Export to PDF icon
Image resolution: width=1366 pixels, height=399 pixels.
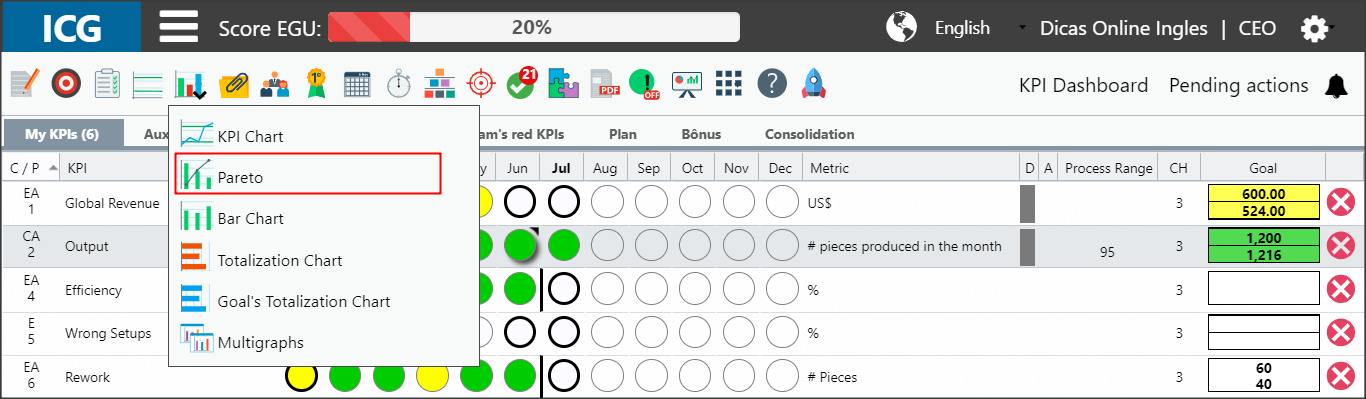pos(604,84)
